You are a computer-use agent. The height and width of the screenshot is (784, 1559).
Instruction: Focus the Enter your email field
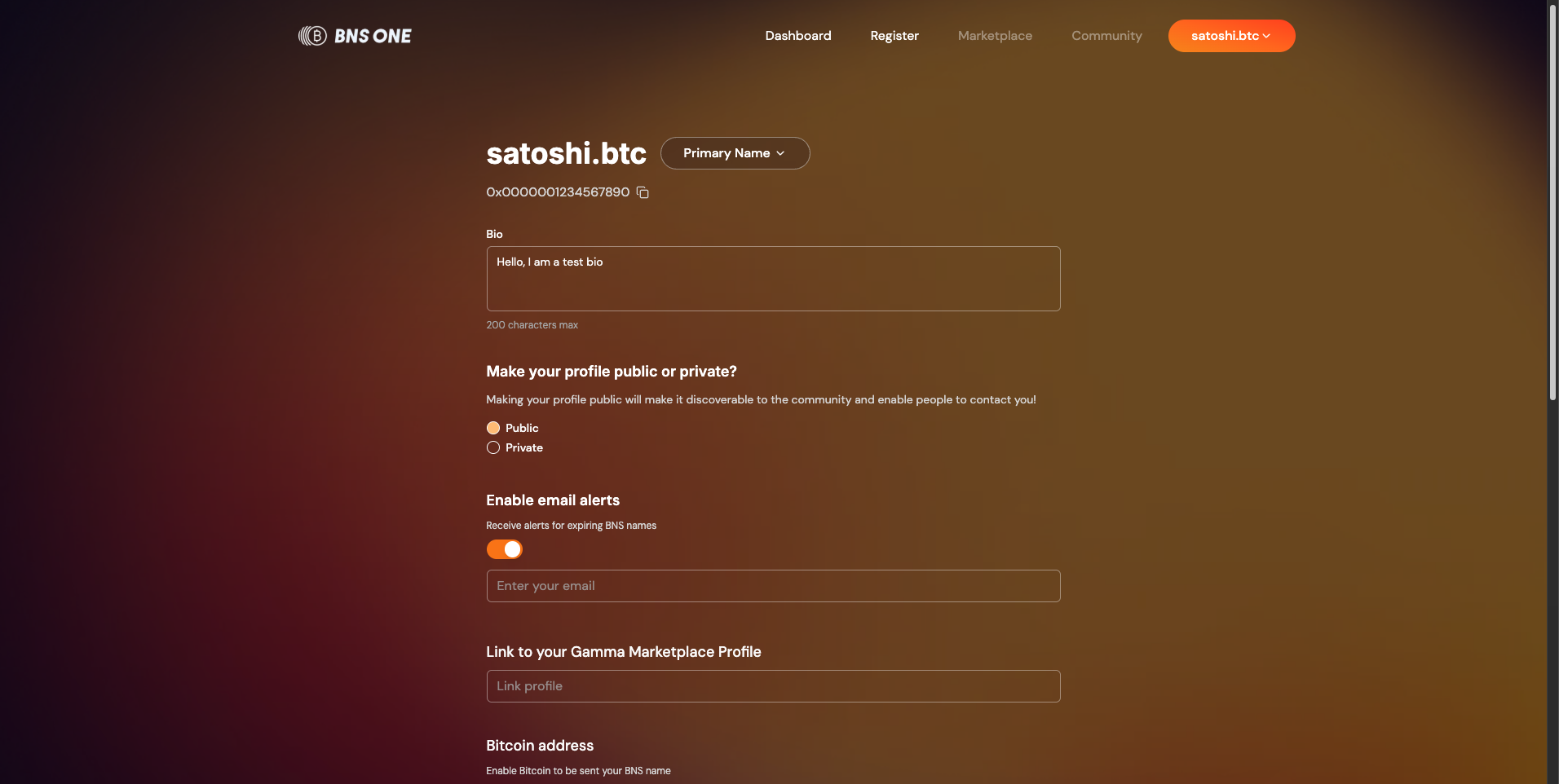click(x=773, y=586)
